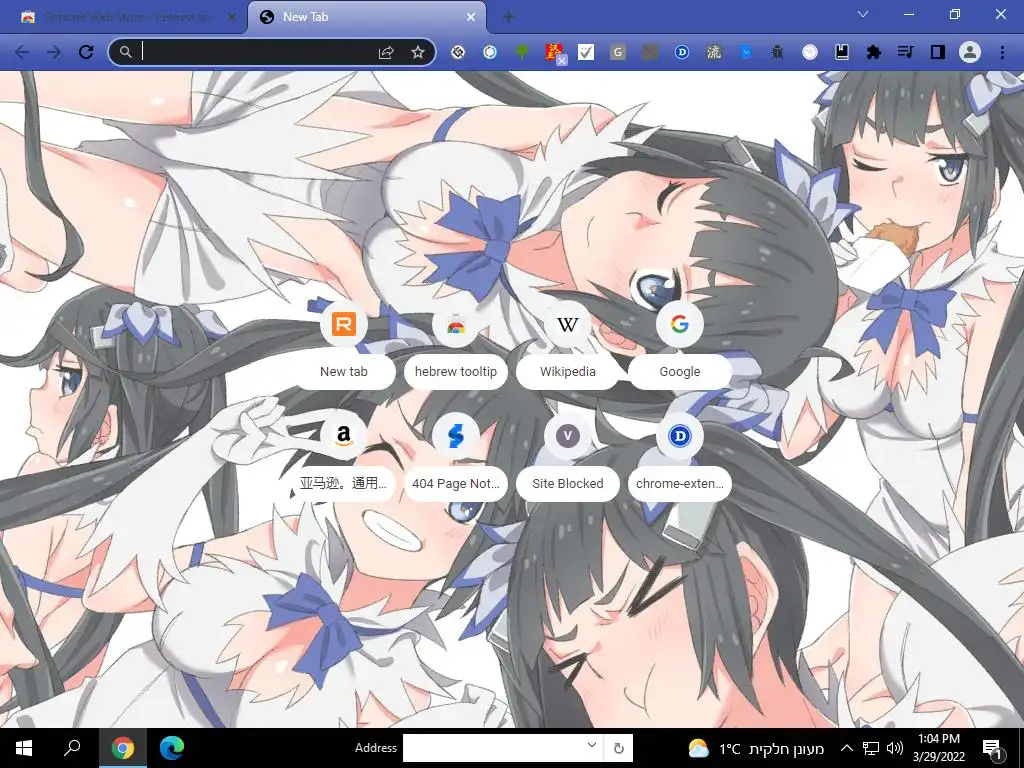Image resolution: width=1024 pixels, height=768 pixels.
Task: Open the blue D chrome-extension shortcut icon
Action: point(679,436)
